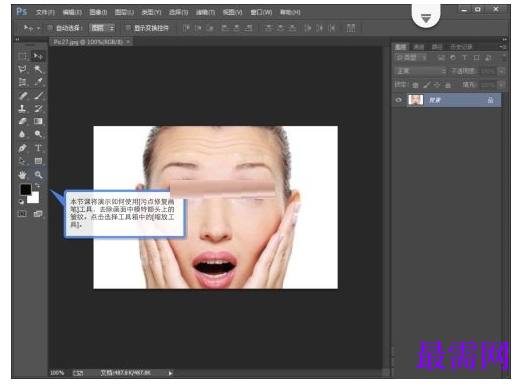Select the Brush tool

tap(38, 96)
